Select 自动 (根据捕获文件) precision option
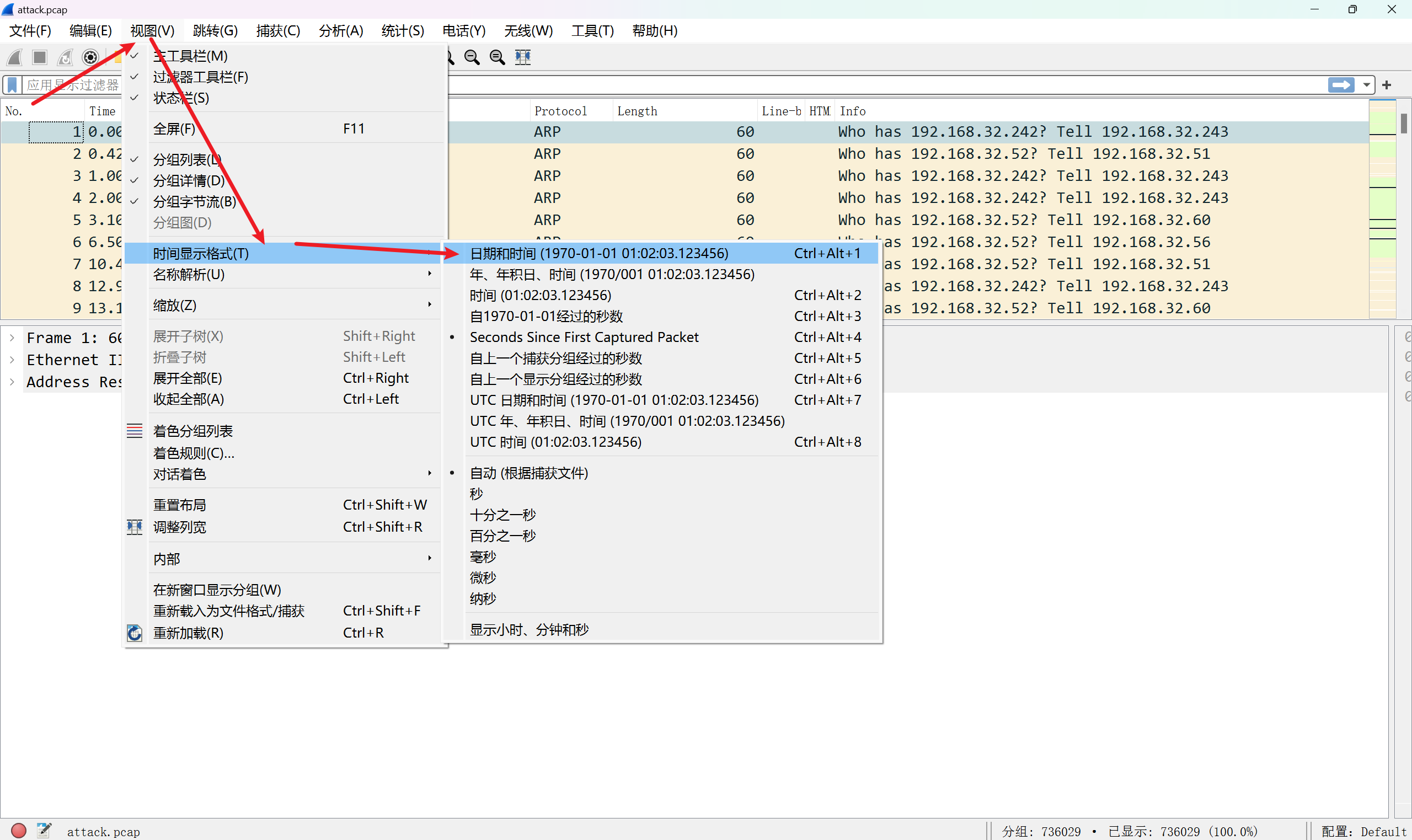 tap(528, 473)
